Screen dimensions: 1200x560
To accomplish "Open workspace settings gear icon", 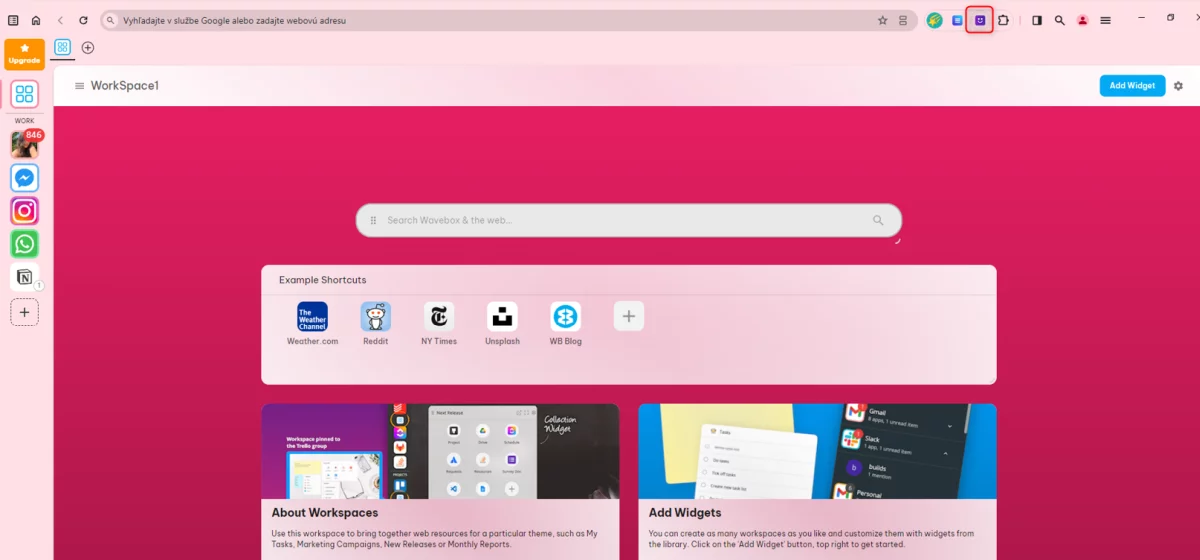I will pyautogui.click(x=1178, y=86).
